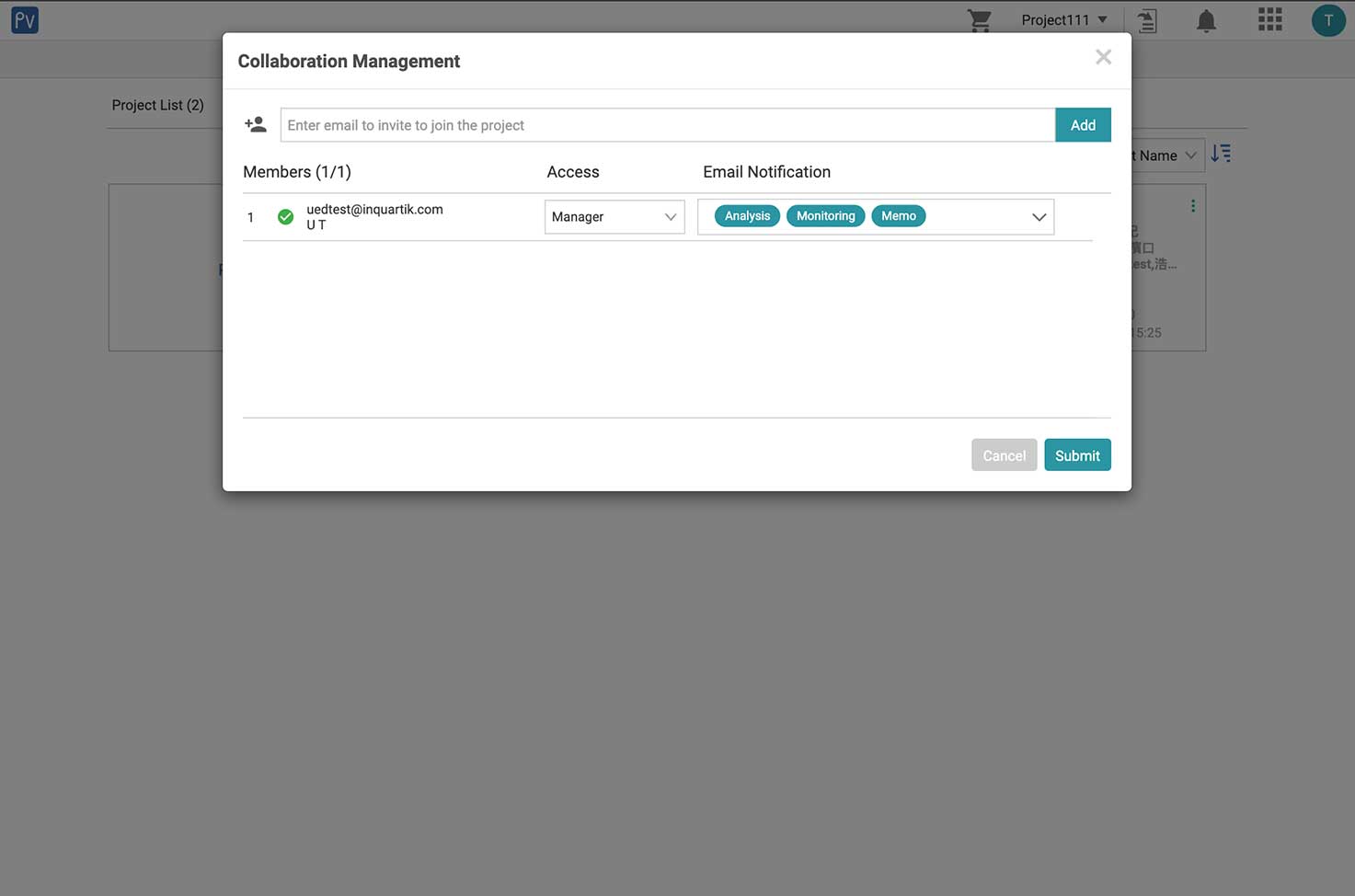
Task: Select the Project List (2) tab
Action: coord(157,106)
